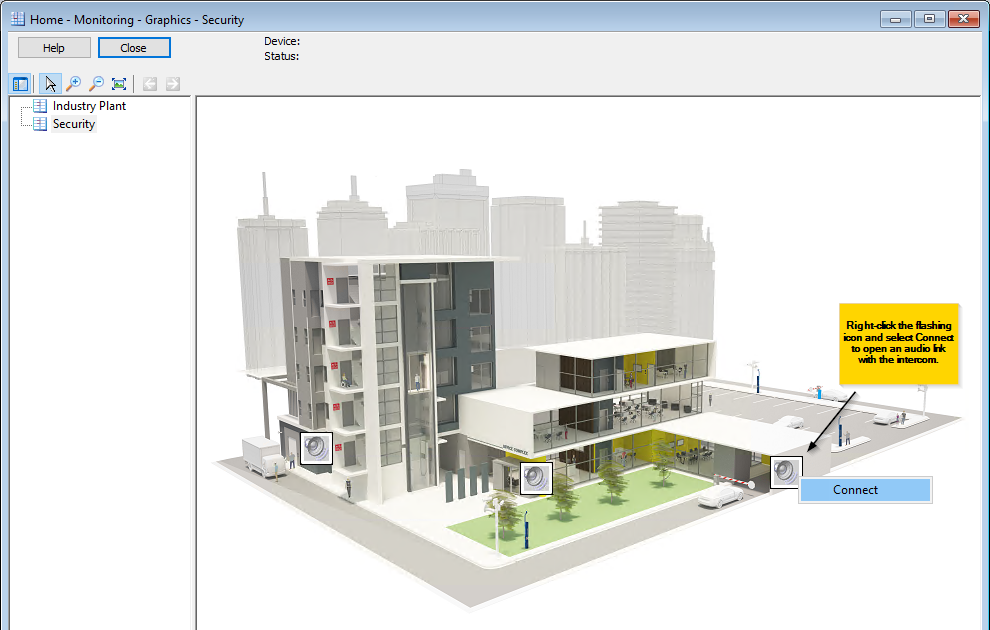This screenshot has height=630, width=990.
Task: Click the back arrow in toolbar
Action: (x=150, y=84)
